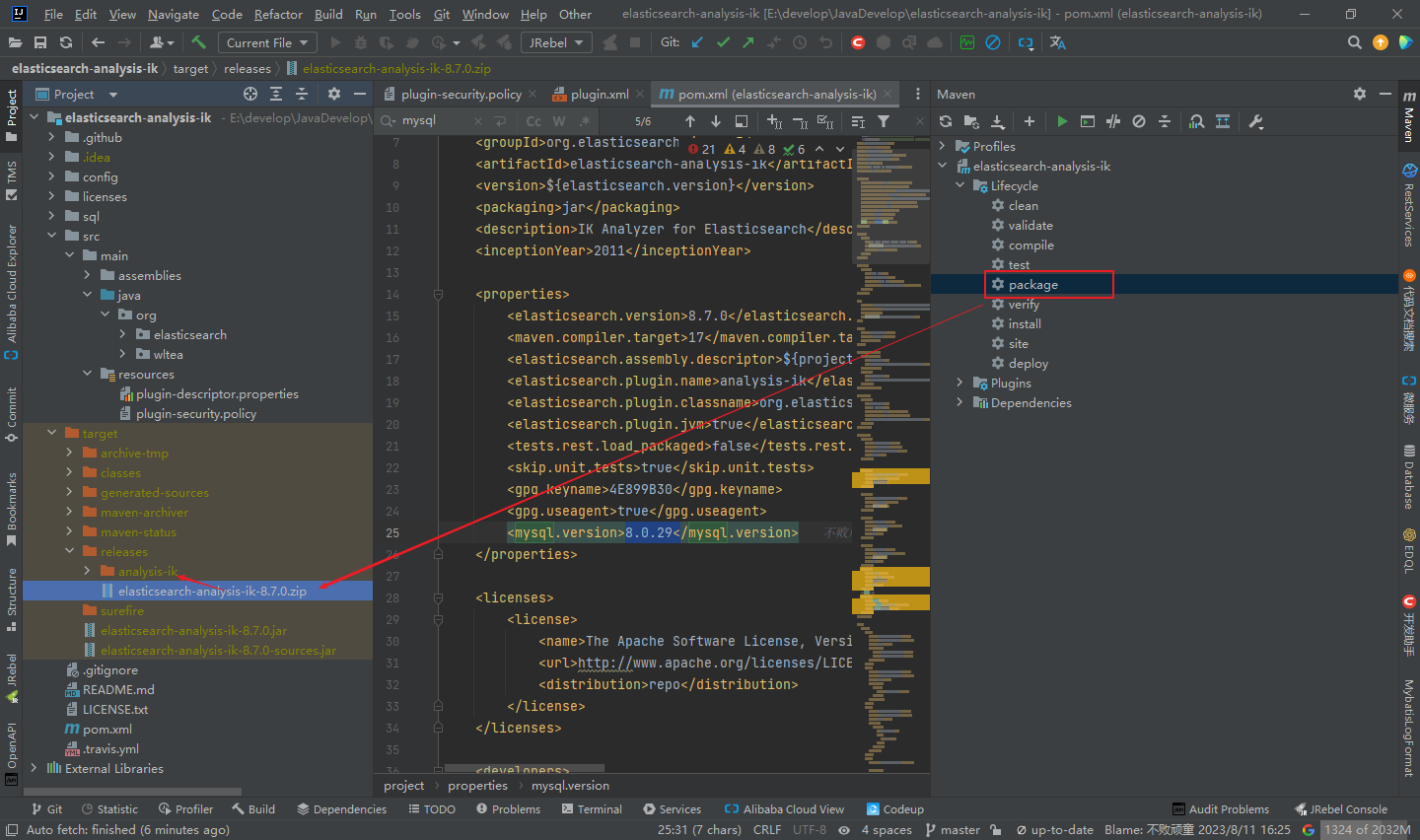Viewport: 1420px width, 840px height.
Task: Click the Build Project hammer icon
Action: tap(198, 42)
